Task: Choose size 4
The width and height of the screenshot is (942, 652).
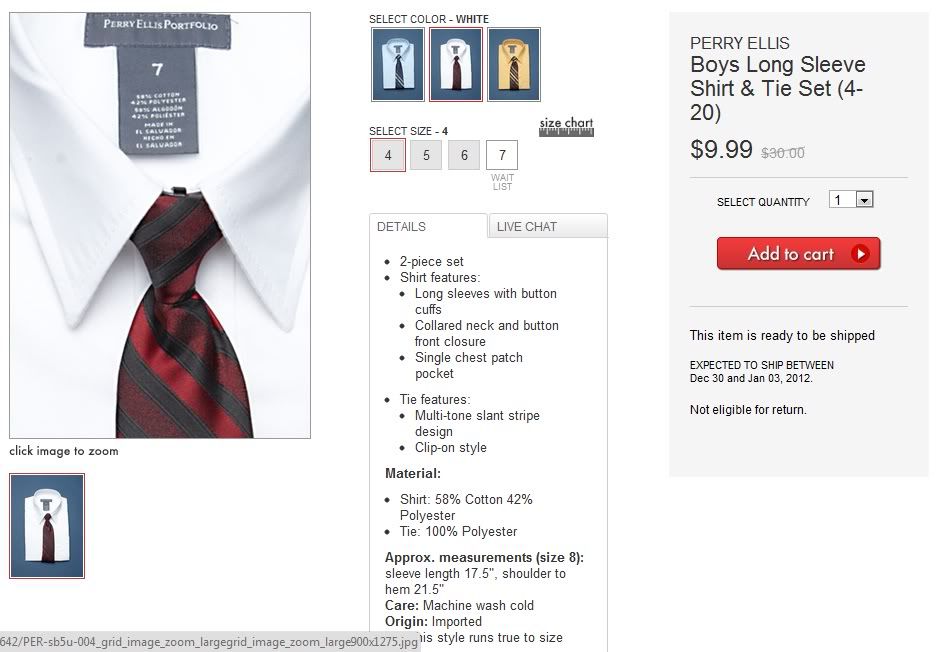Action: point(387,155)
